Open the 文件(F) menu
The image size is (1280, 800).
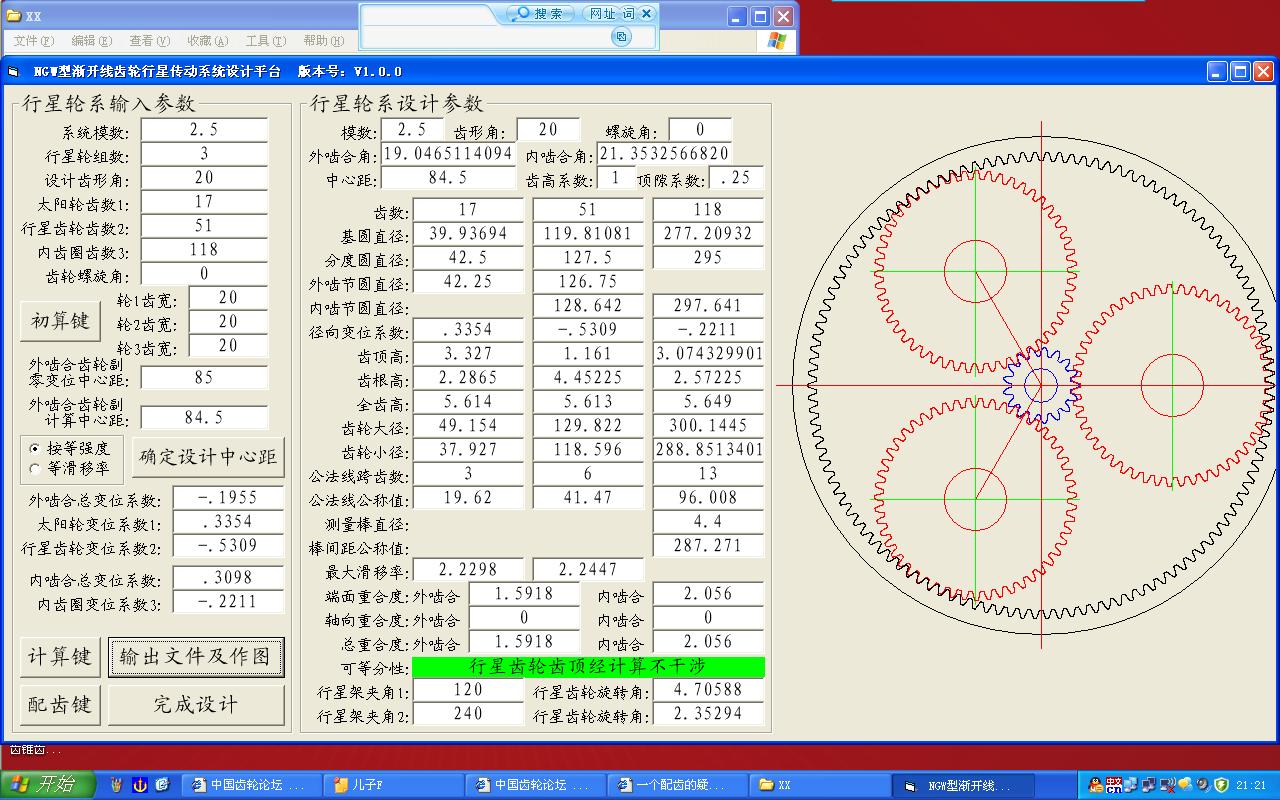tap(34, 41)
